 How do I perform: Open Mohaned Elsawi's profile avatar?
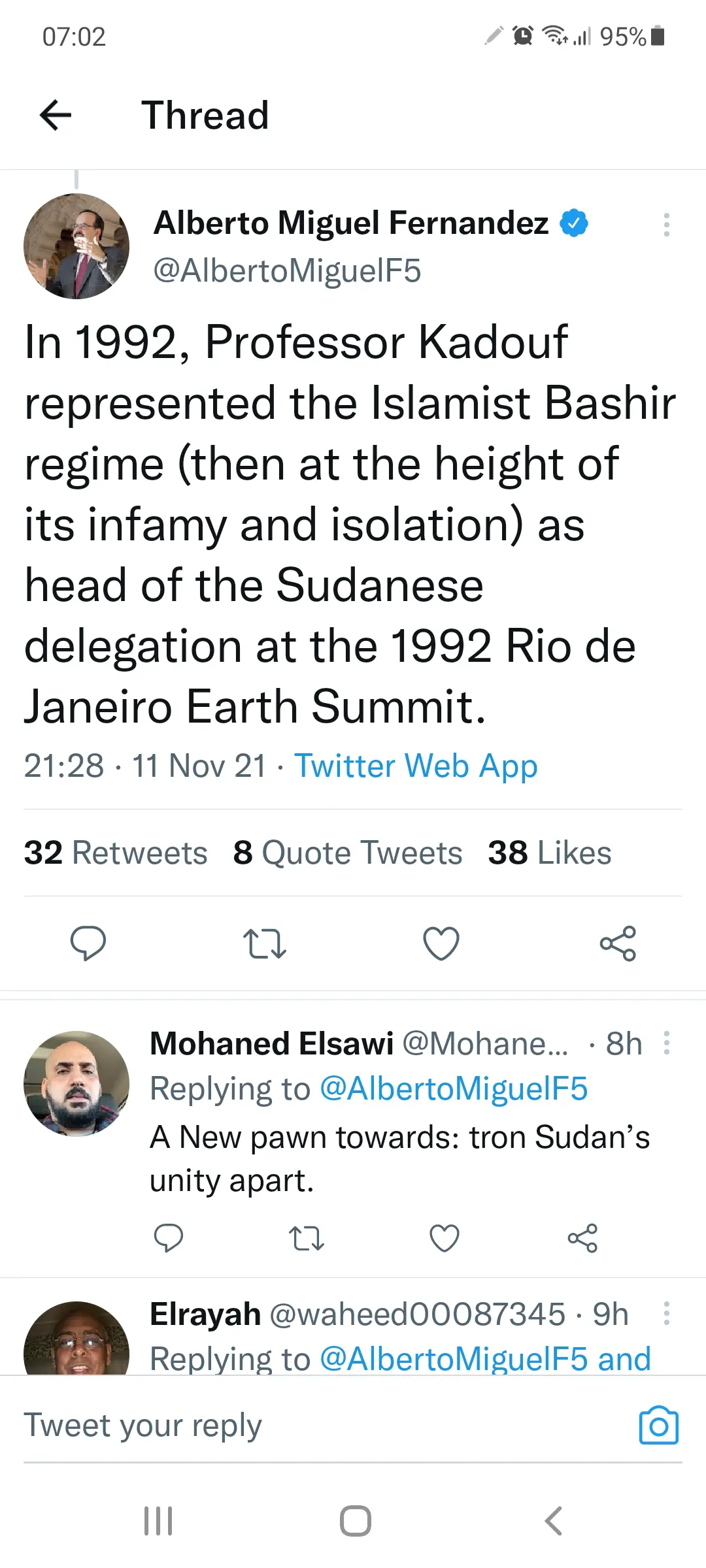tap(76, 1084)
